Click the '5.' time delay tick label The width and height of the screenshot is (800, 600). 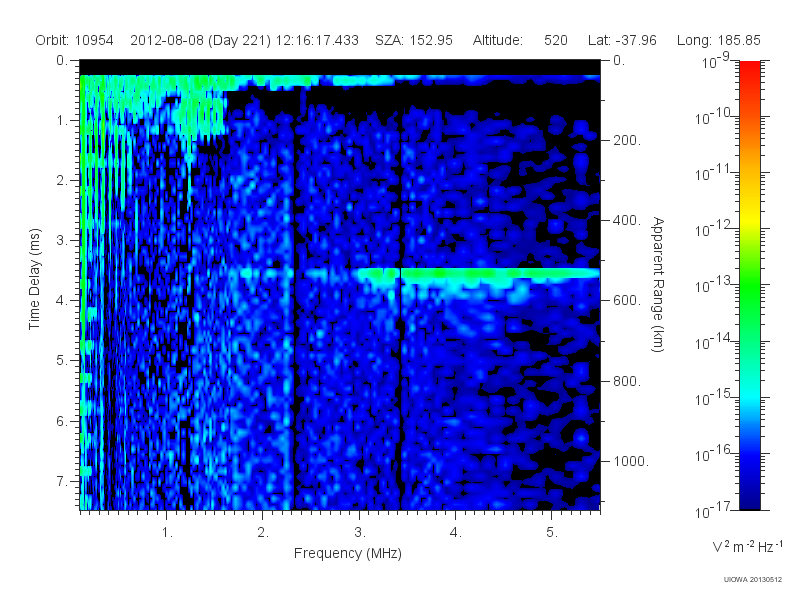click(62, 361)
